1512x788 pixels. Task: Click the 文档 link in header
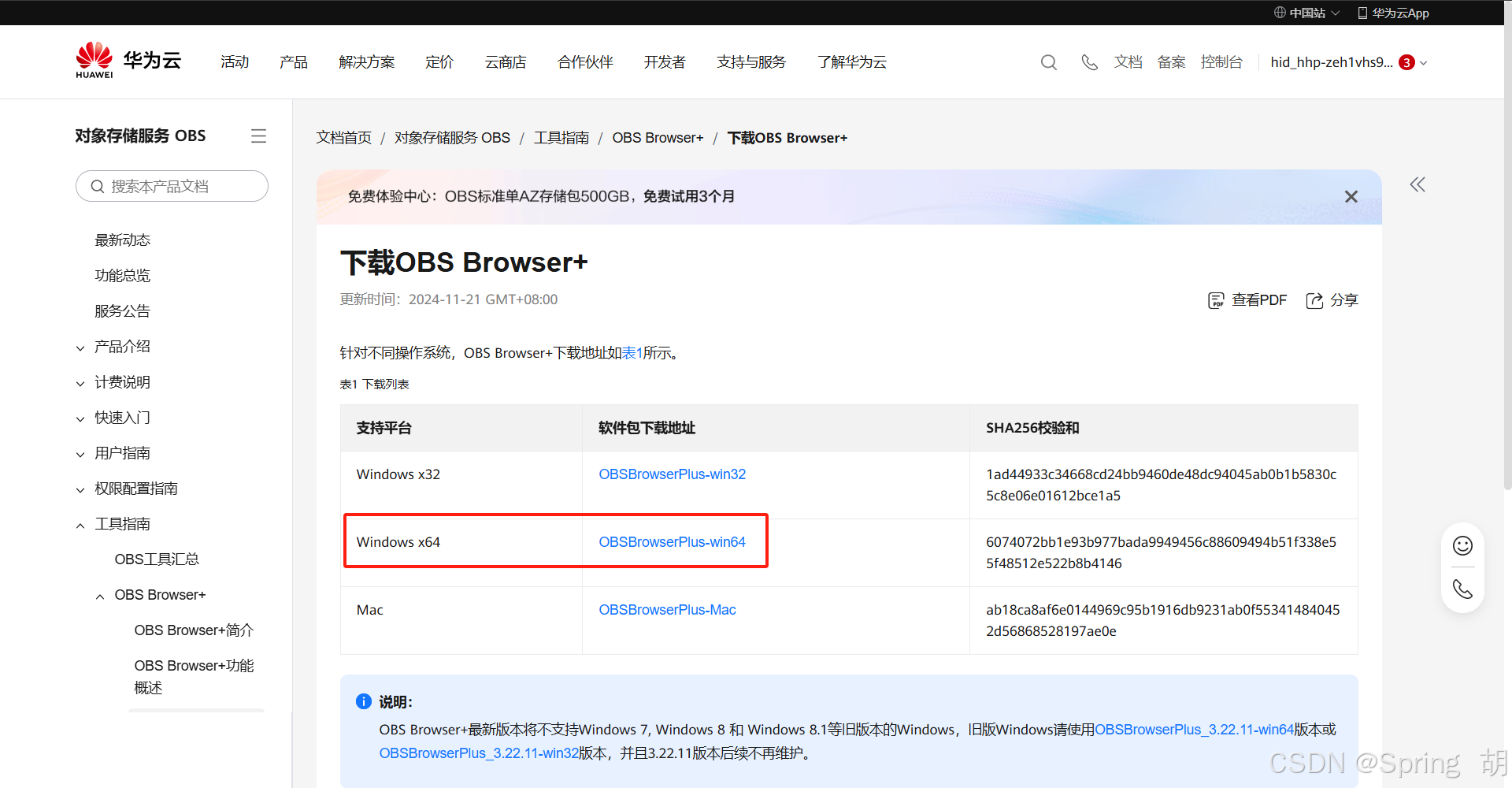[1128, 62]
